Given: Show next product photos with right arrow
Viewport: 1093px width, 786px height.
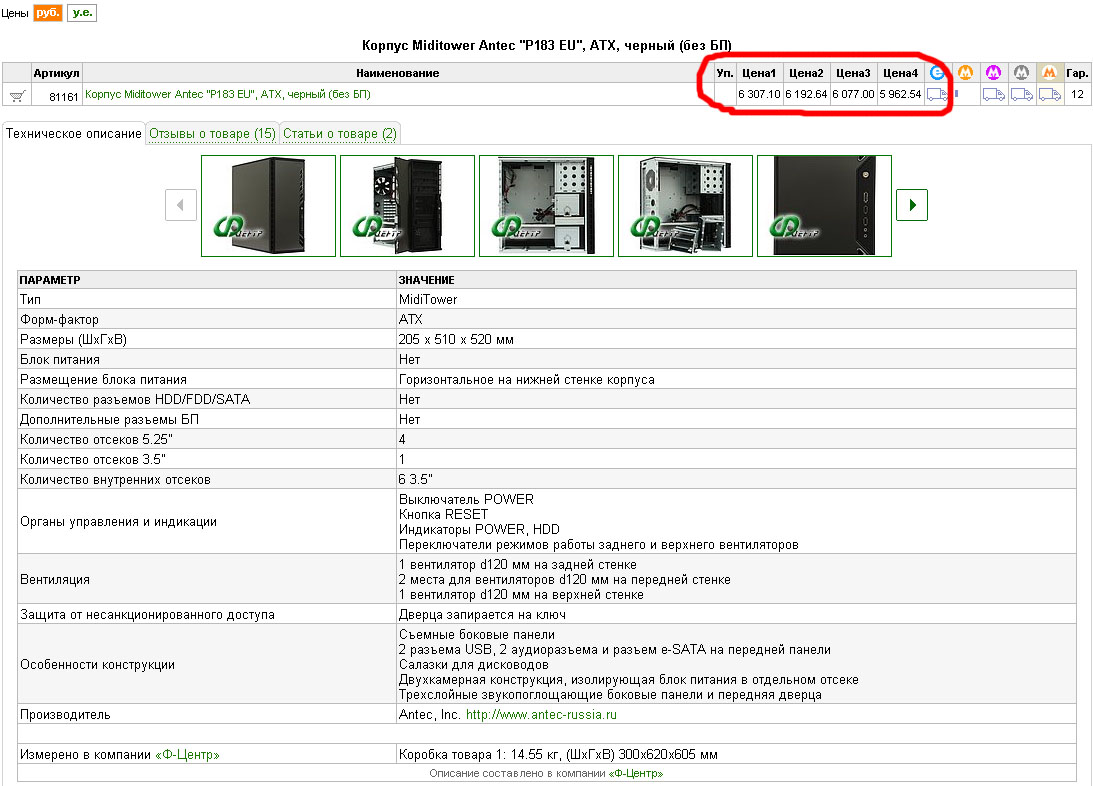Looking at the screenshot, I should pyautogui.click(x=912, y=205).
